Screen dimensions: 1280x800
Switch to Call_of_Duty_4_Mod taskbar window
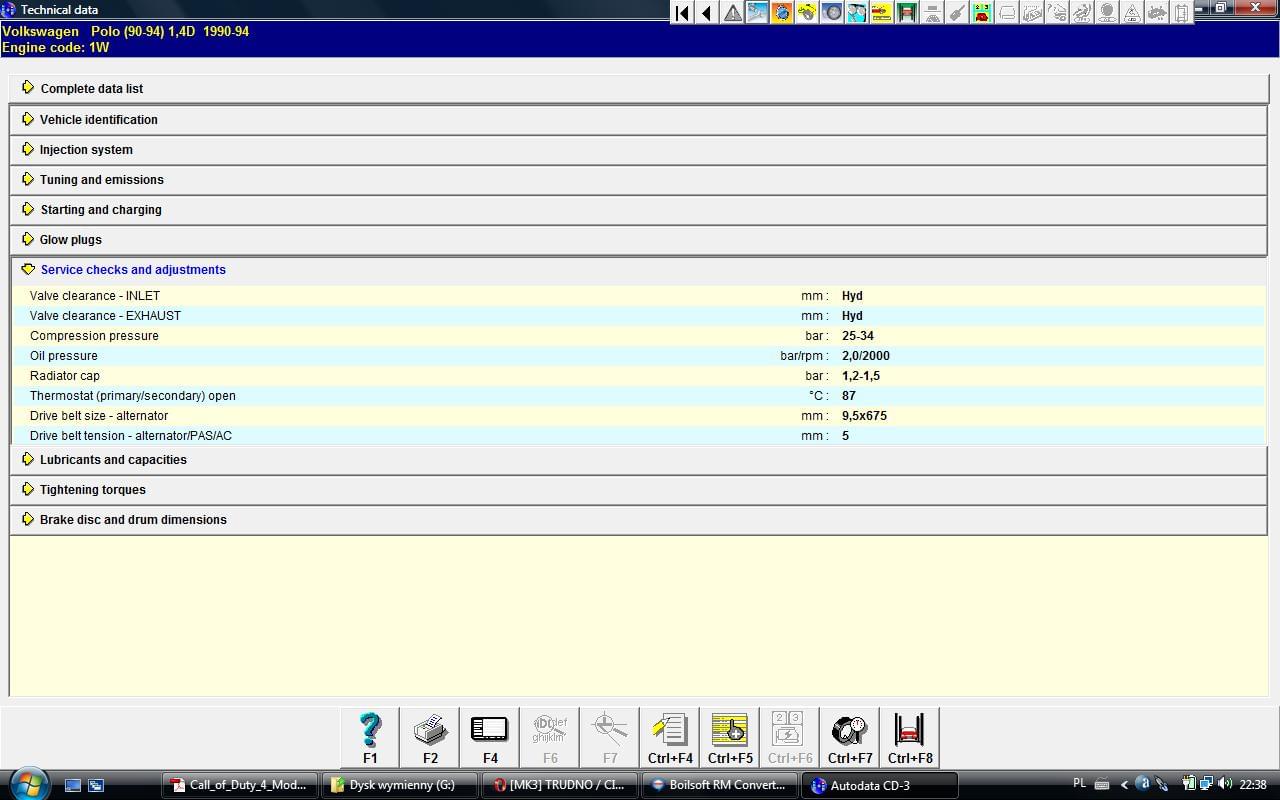coord(240,785)
